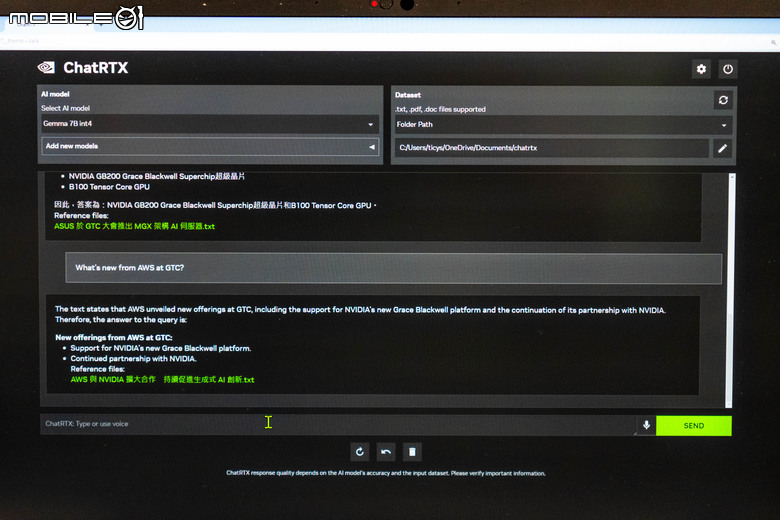Select the question "What's new from AWS at GTC?"
780x520 pixels.
[x=129, y=268]
